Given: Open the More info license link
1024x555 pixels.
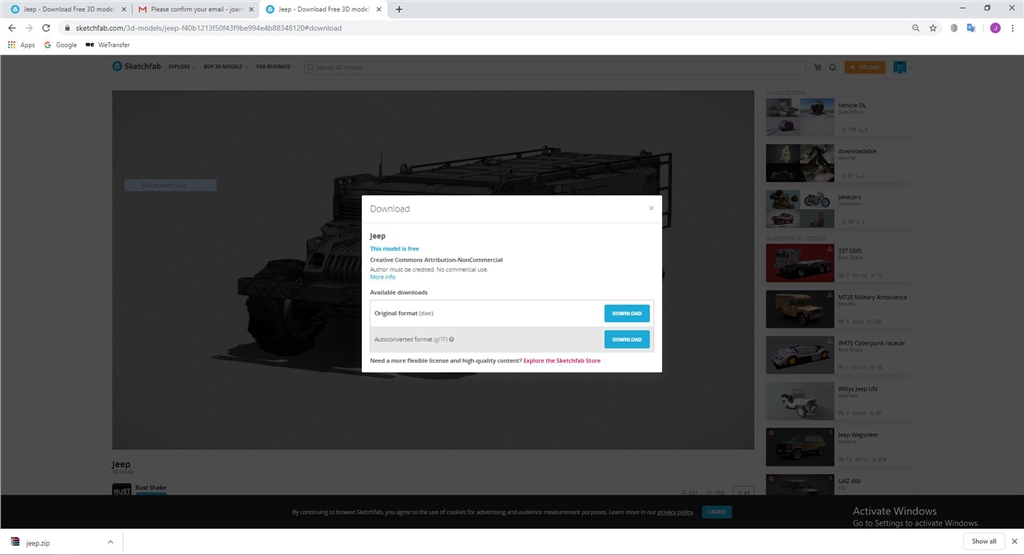Looking at the screenshot, I should (x=382, y=277).
